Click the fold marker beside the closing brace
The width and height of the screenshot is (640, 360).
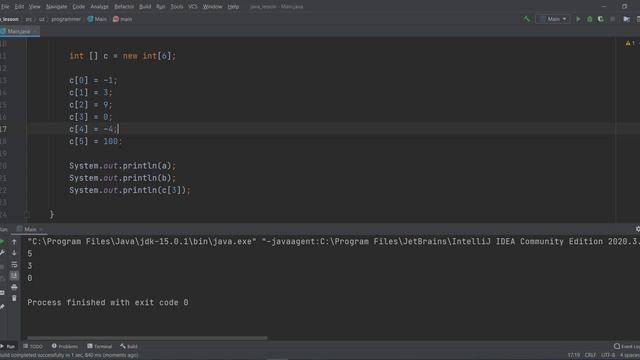(27, 214)
